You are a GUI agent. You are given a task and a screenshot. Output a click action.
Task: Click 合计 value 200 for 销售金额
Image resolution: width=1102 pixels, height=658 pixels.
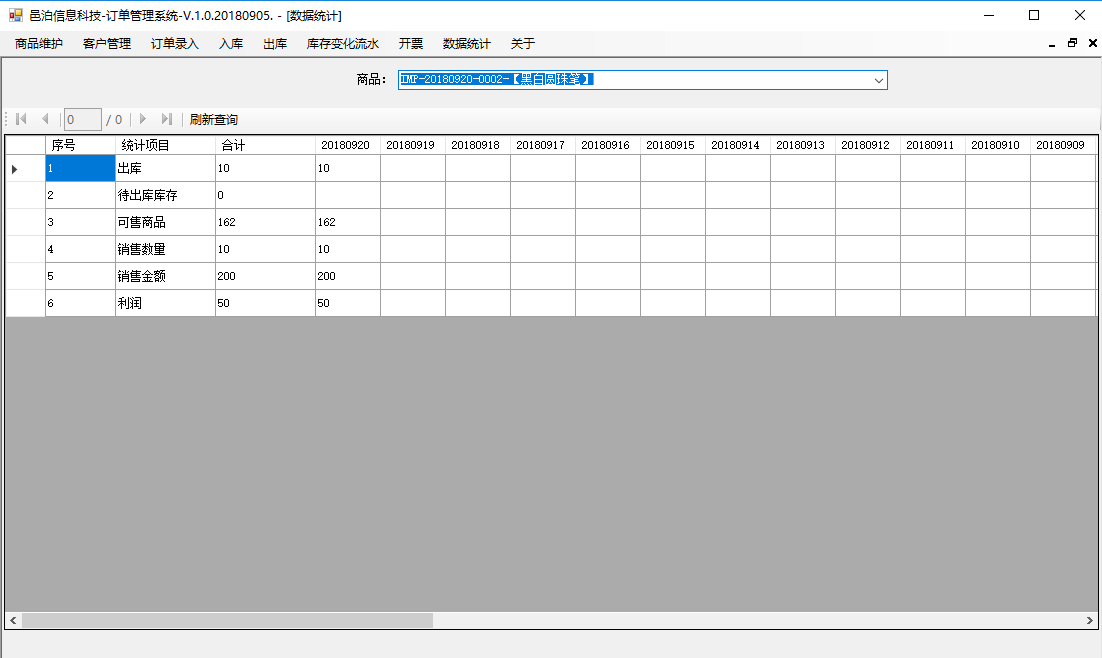265,276
